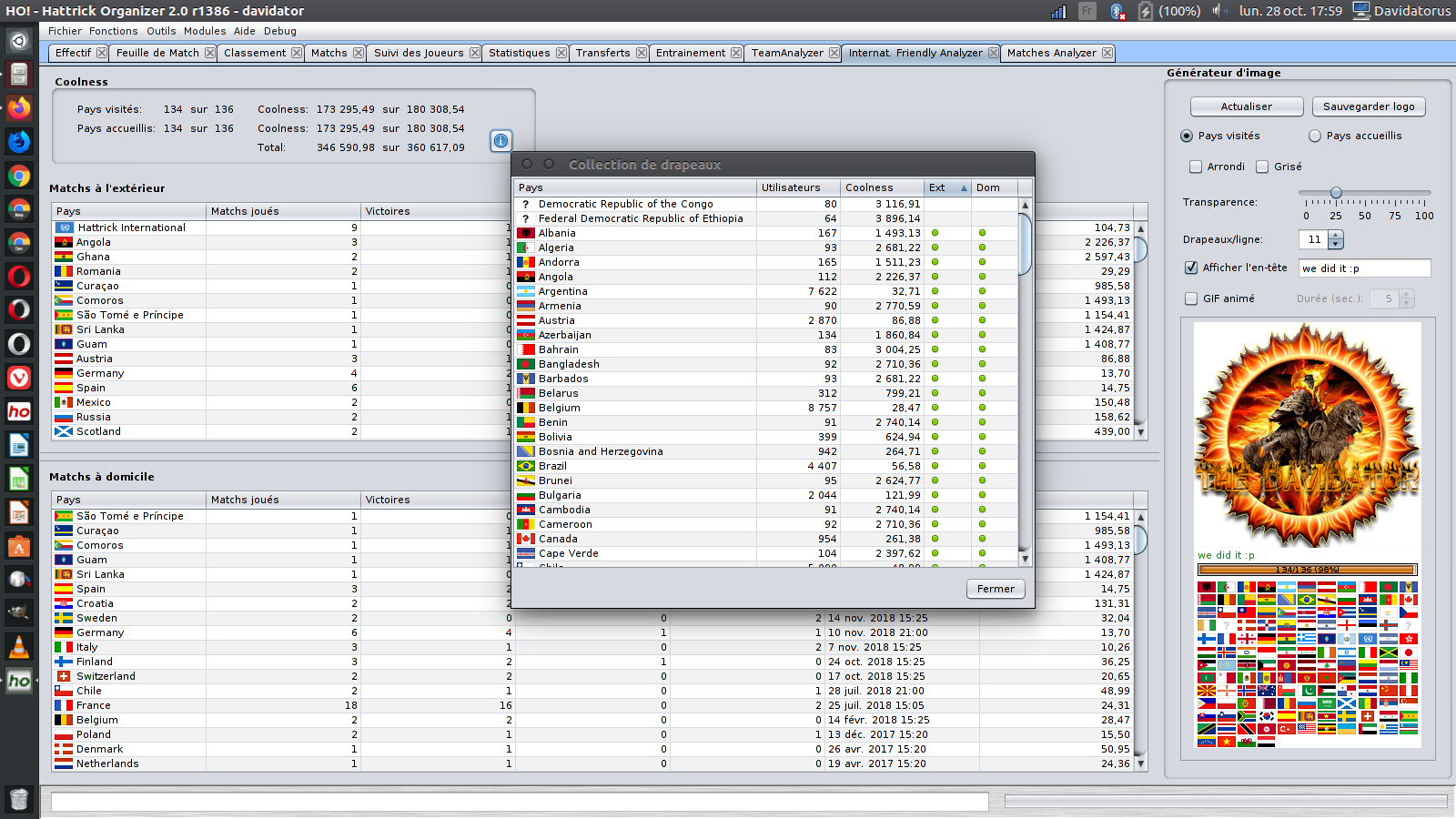The height and width of the screenshot is (819, 1456).
Task: Open the Modules menu
Action: click(204, 30)
